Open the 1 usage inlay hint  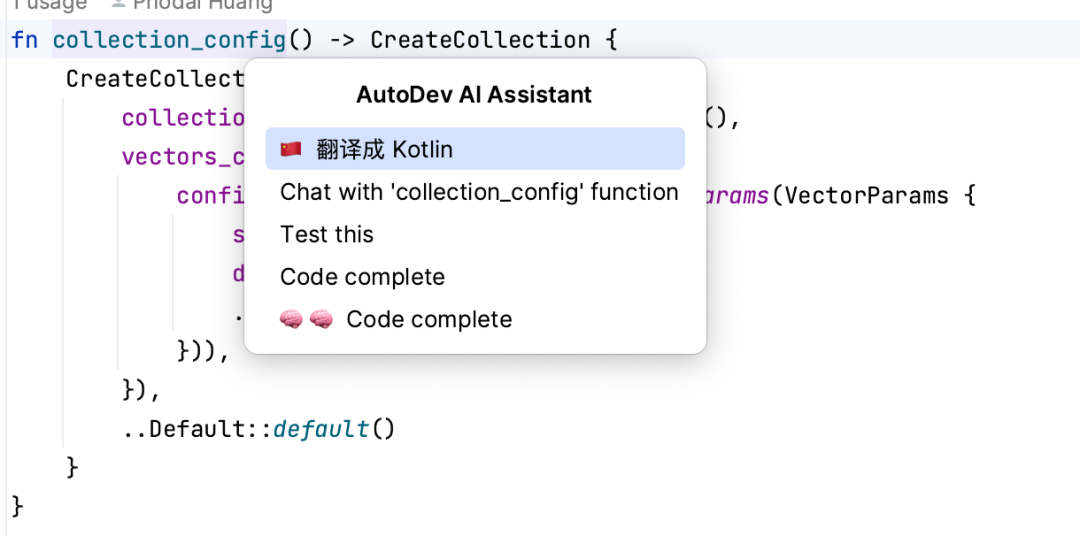pyautogui.click(x=50, y=5)
